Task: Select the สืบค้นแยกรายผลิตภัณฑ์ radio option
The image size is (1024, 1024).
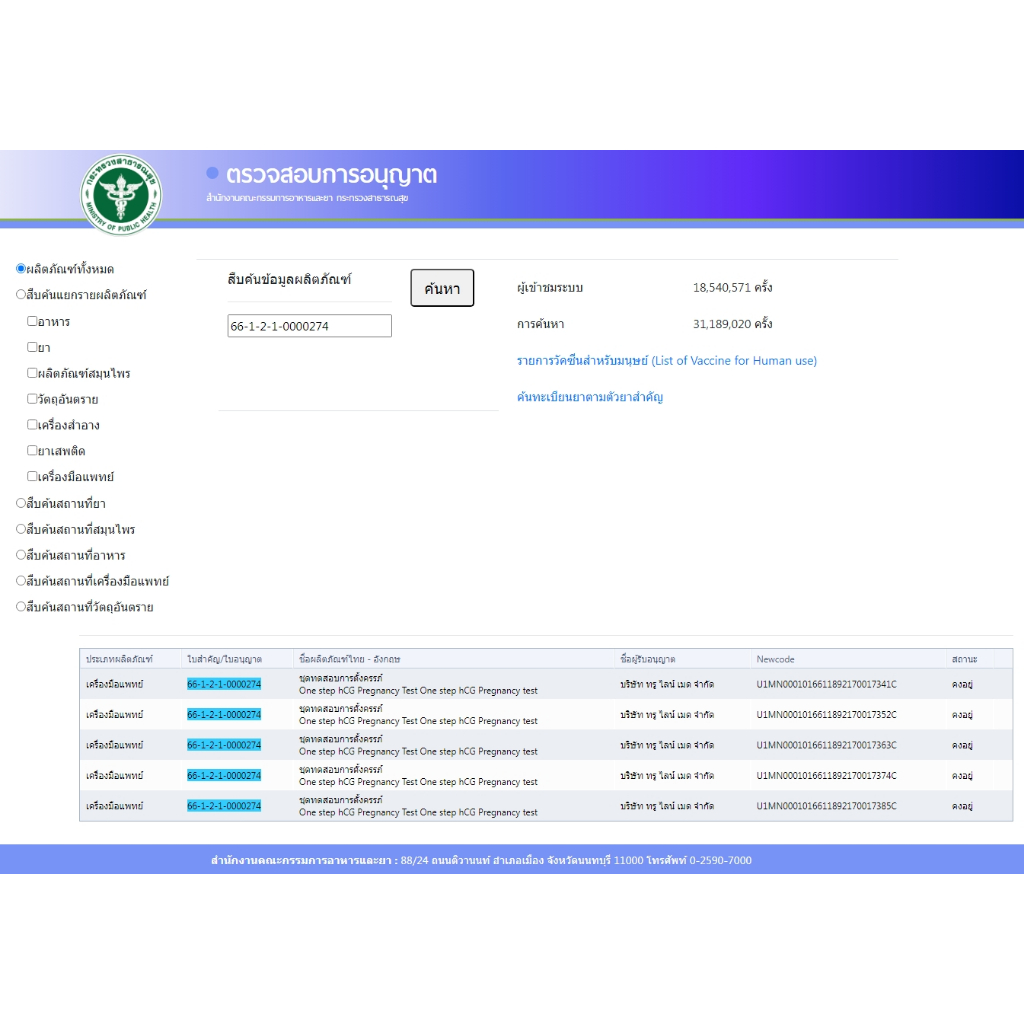Action: coord(21,295)
